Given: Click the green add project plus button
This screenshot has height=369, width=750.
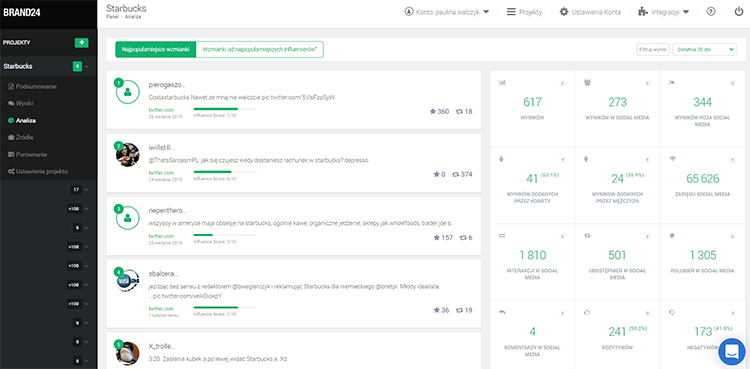Looking at the screenshot, I should point(81,43).
